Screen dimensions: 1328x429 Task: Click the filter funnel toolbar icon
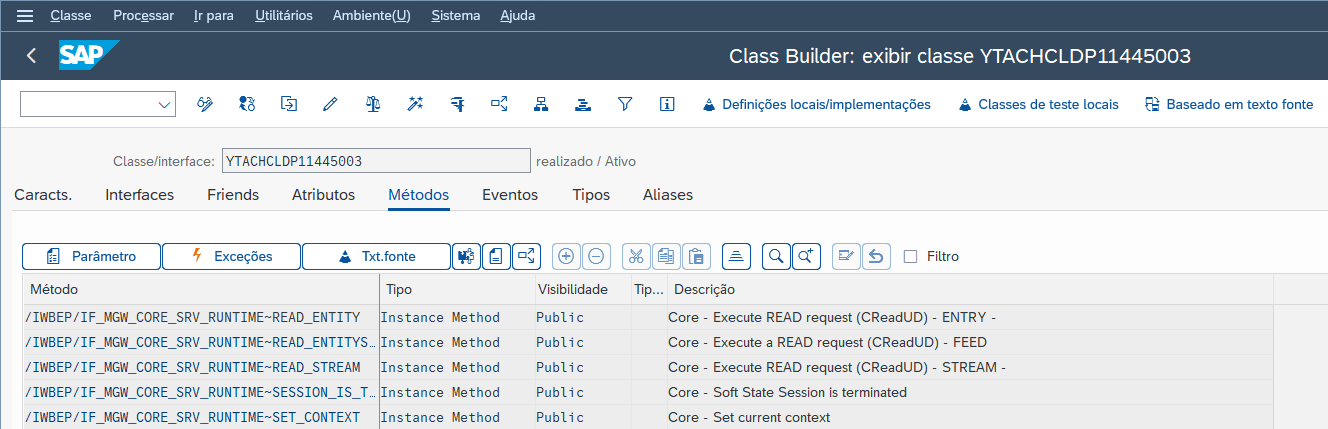(x=625, y=104)
